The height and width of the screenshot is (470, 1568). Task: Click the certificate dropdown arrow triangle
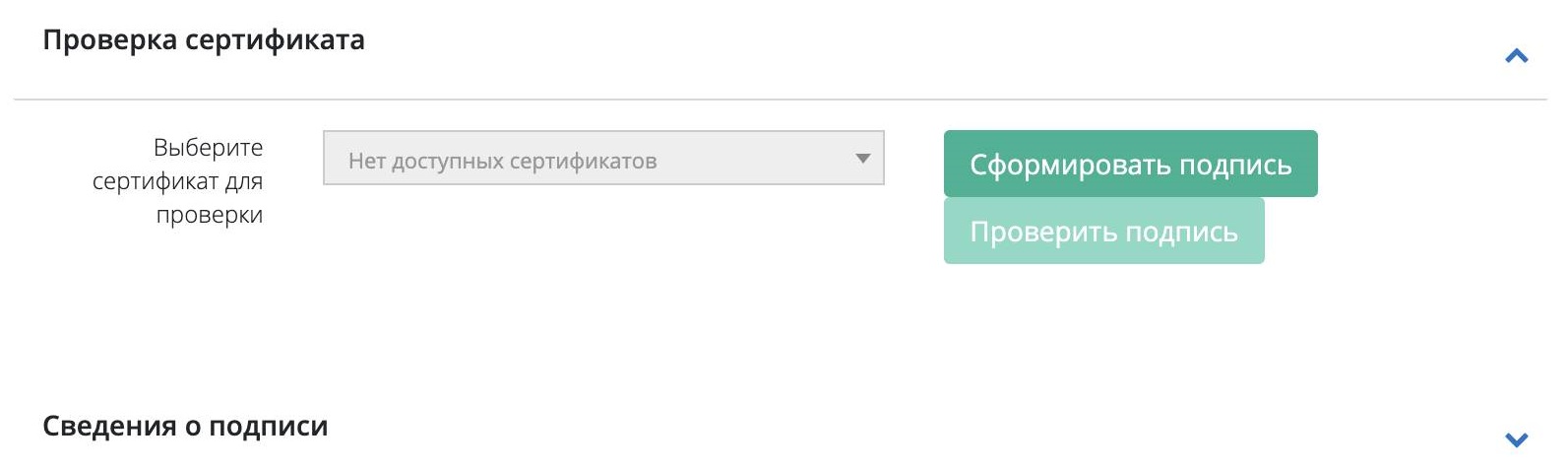(862, 158)
